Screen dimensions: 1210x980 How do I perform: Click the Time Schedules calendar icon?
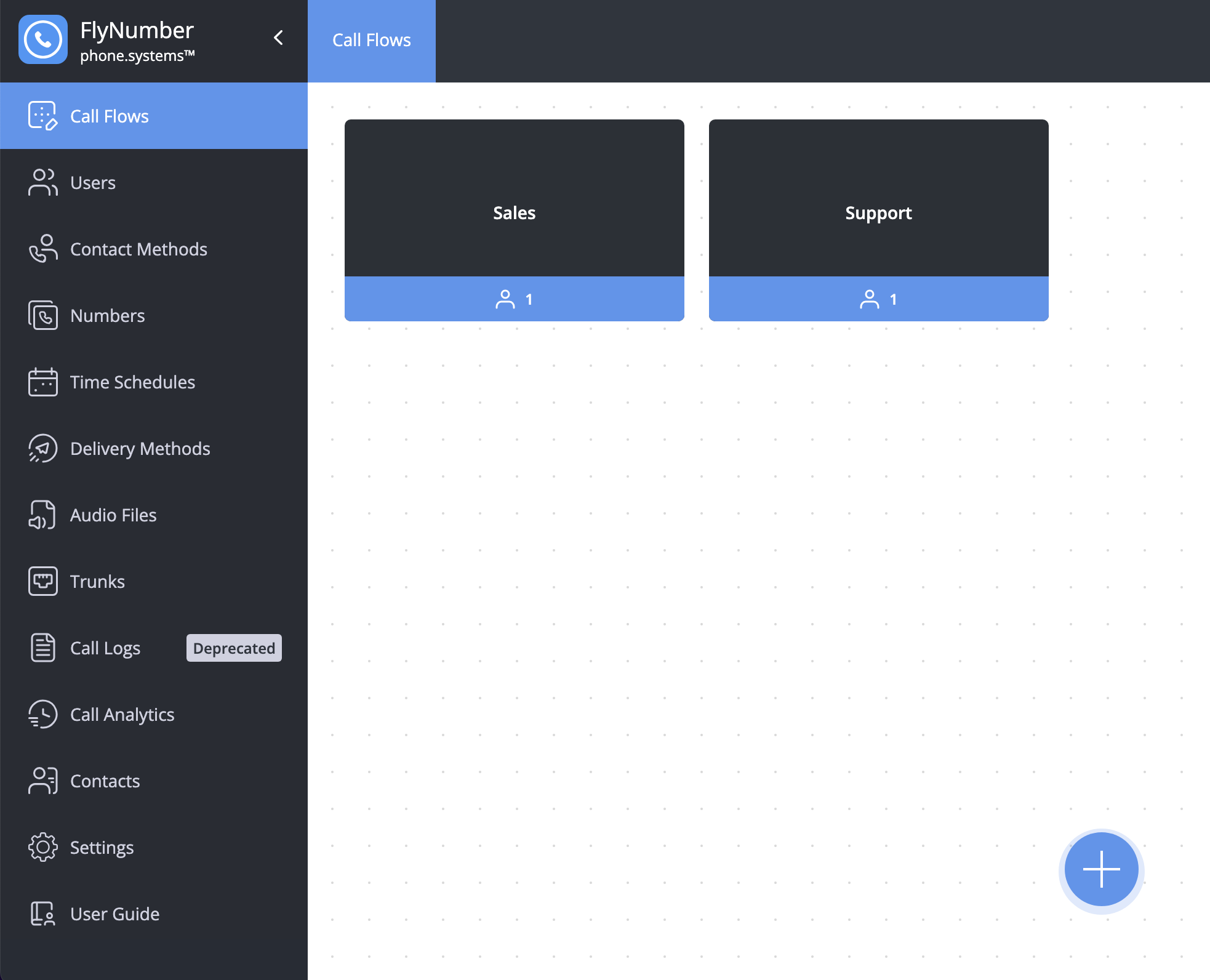[x=43, y=382]
